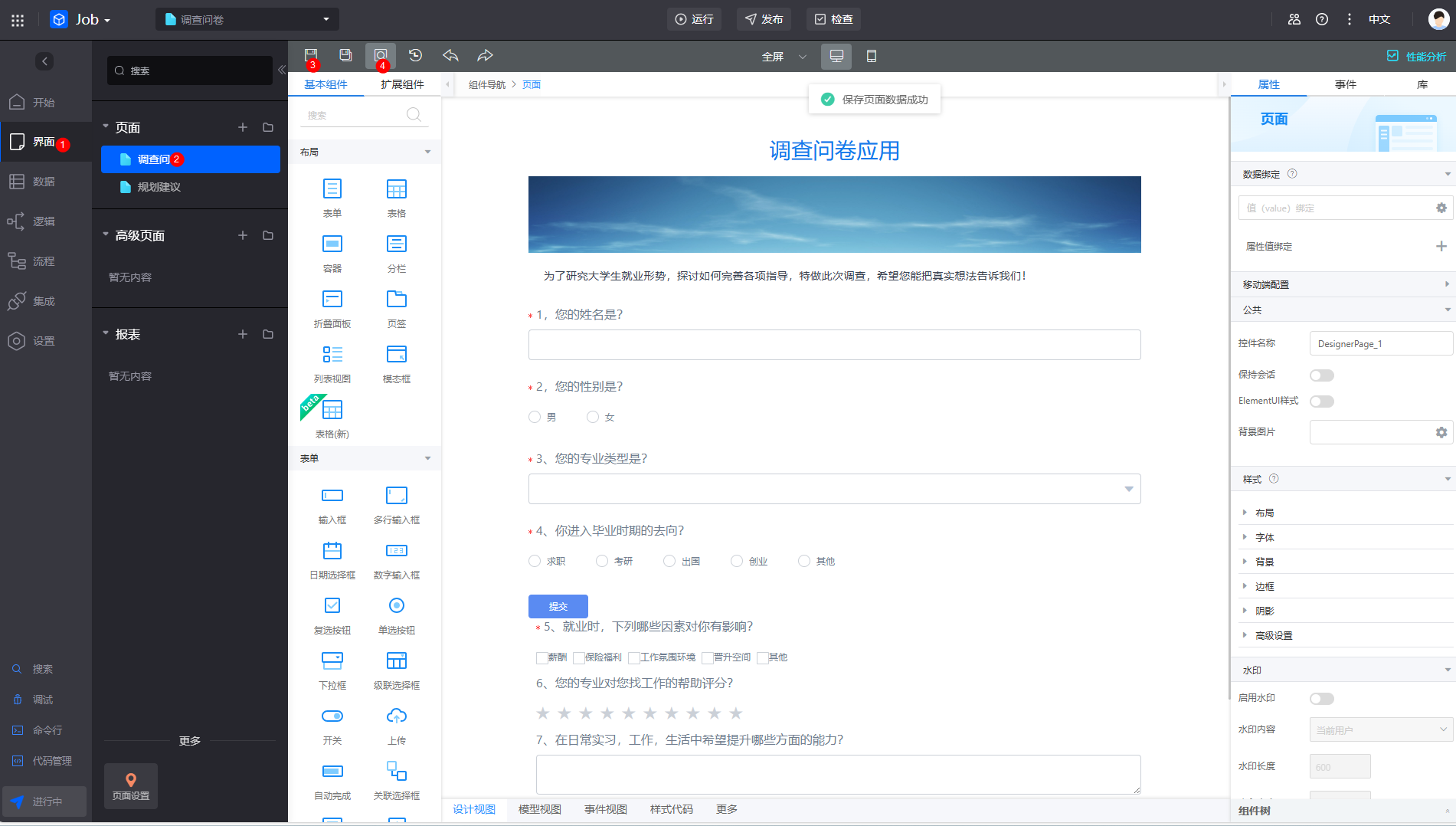Toggle the ElementUI样式 switch
The image size is (1456, 826).
[x=1322, y=402]
